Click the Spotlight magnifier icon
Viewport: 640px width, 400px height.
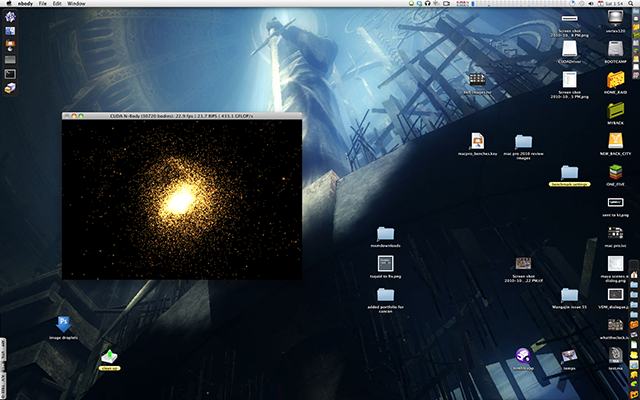tap(632, 3)
